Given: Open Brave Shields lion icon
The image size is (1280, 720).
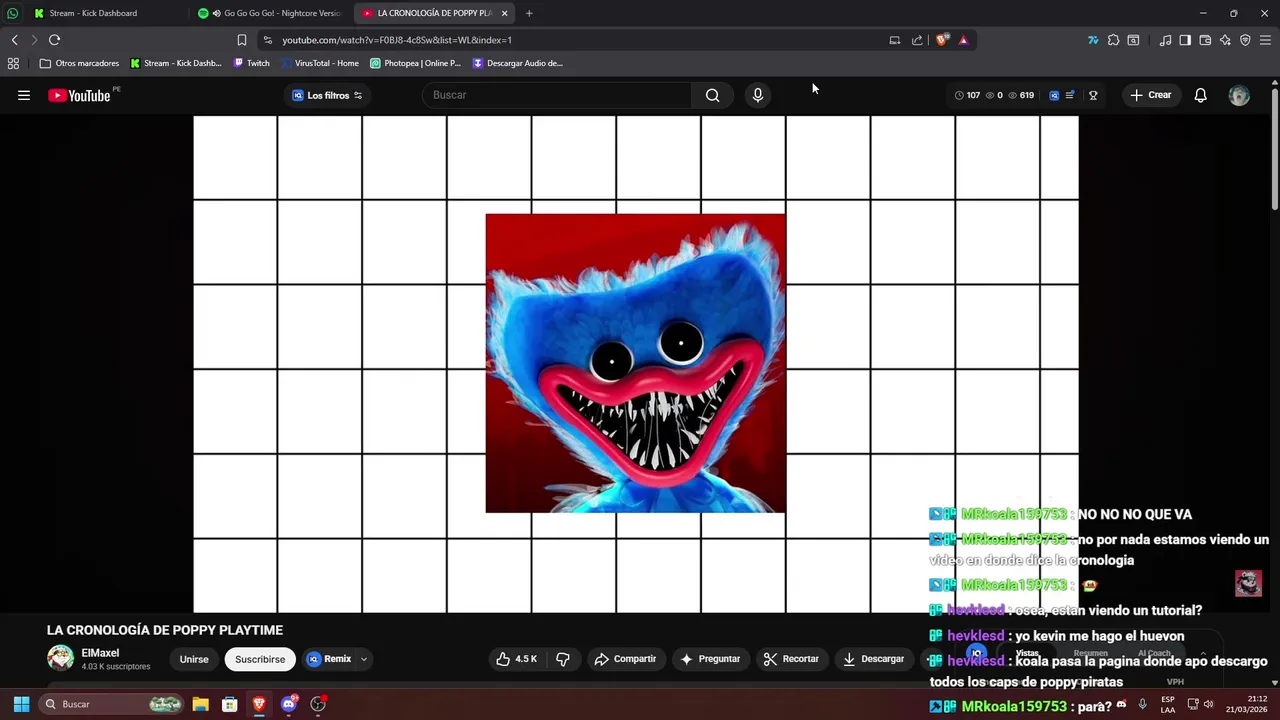Looking at the screenshot, I should pos(941,40).
